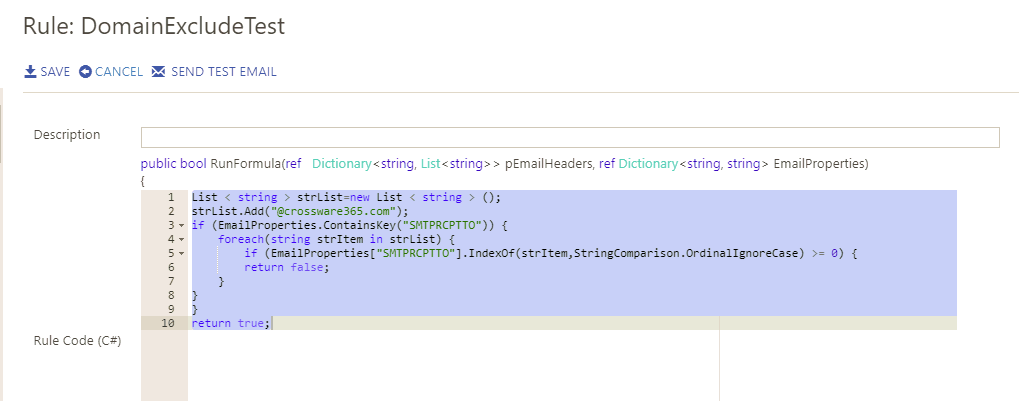The image size is (1019, 401).
Task: Click line number 10 in the gutter
Action: pos(168,323)
